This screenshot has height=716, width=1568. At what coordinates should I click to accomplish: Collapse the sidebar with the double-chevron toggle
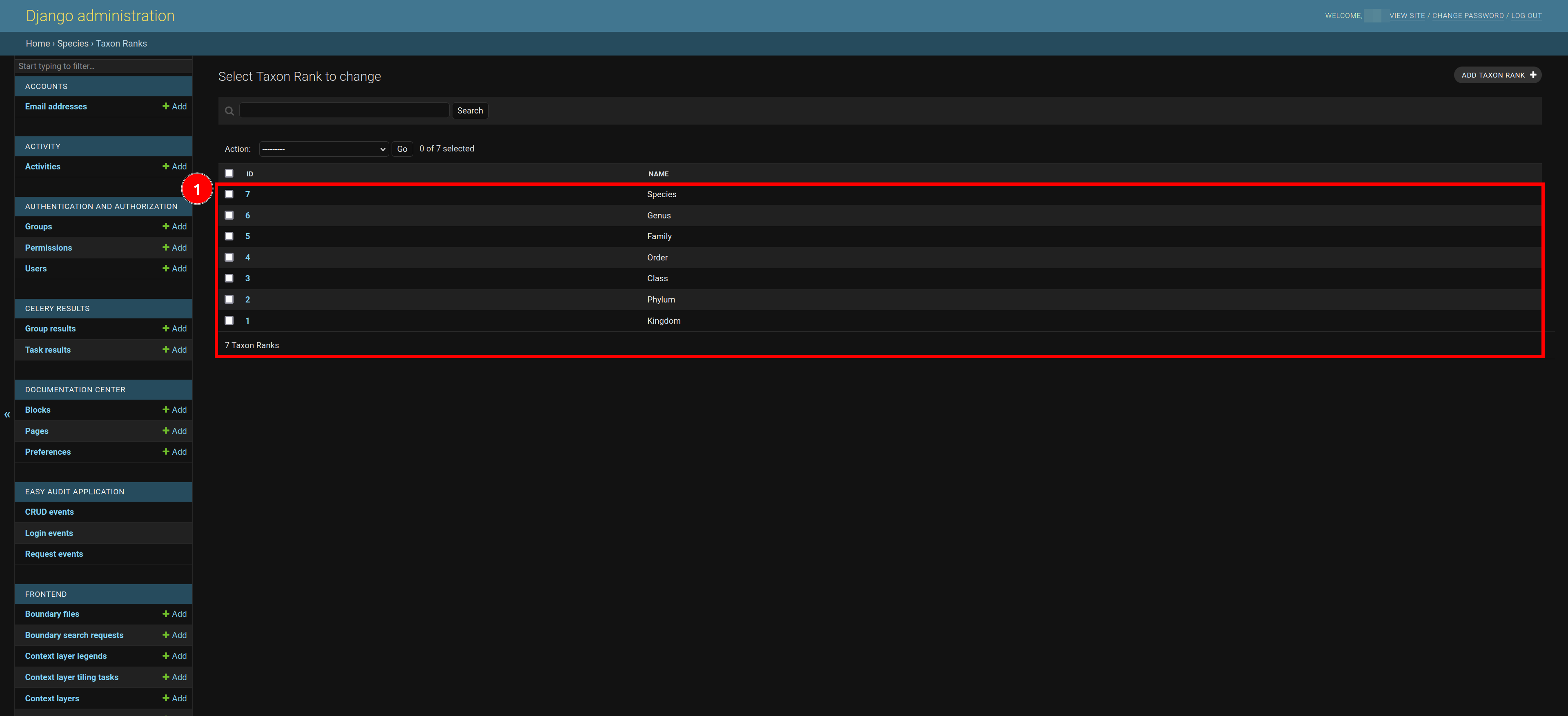(7, 415)
